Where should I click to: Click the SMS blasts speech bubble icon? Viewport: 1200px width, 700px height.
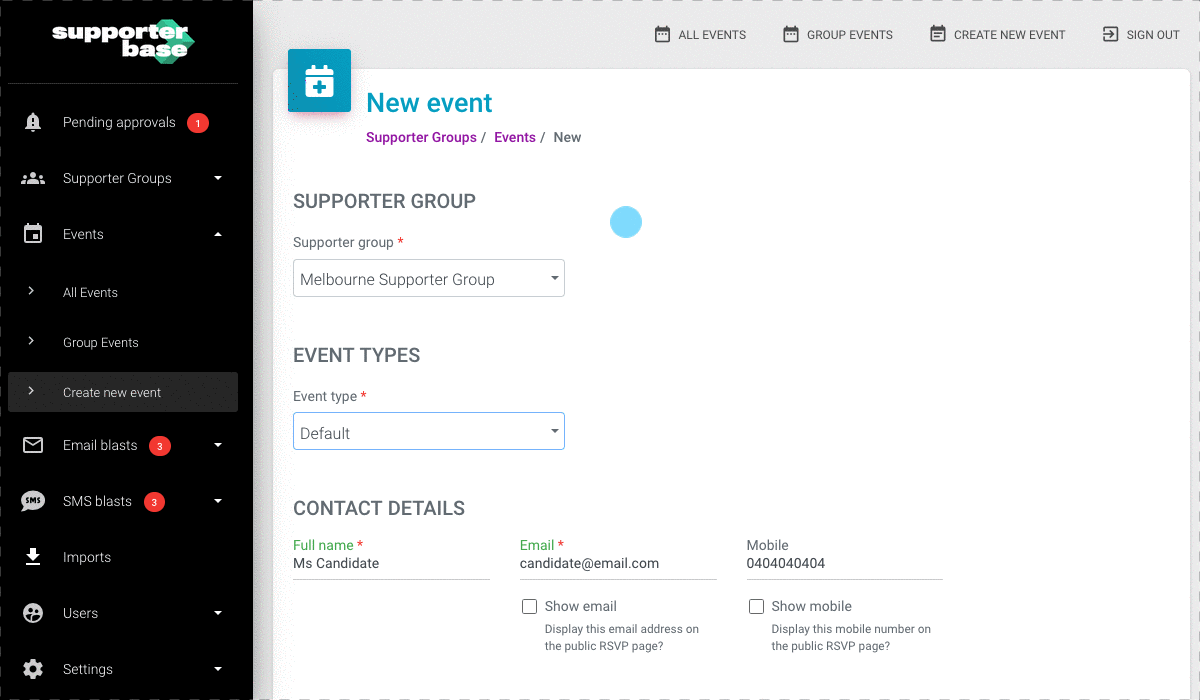tap(33, 501)
